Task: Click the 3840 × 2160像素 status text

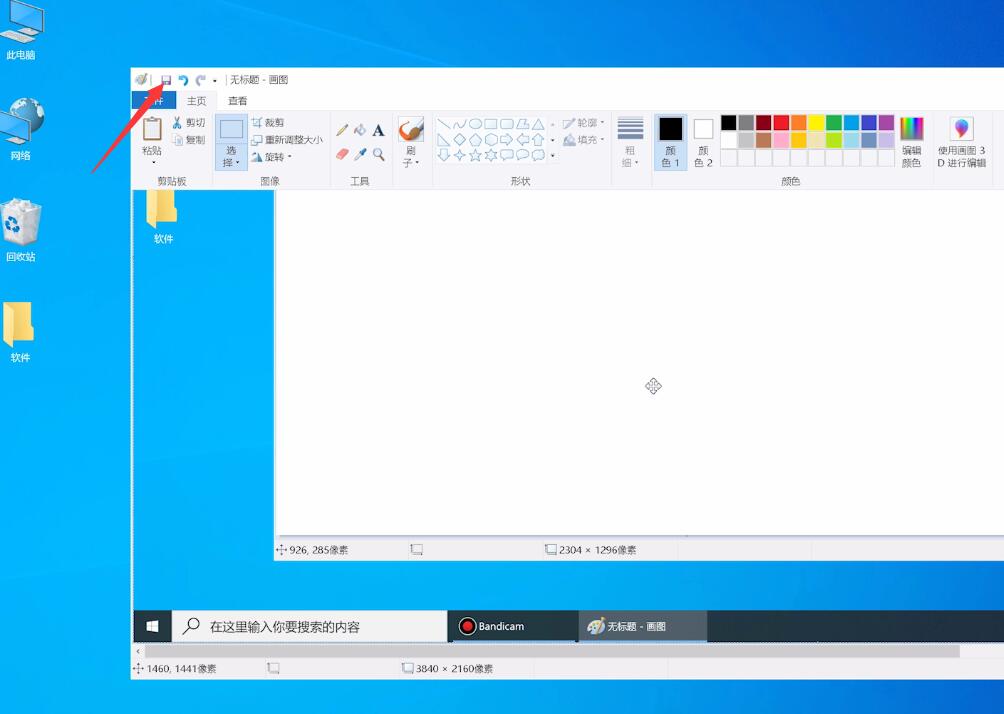Action: coord(454,669)
